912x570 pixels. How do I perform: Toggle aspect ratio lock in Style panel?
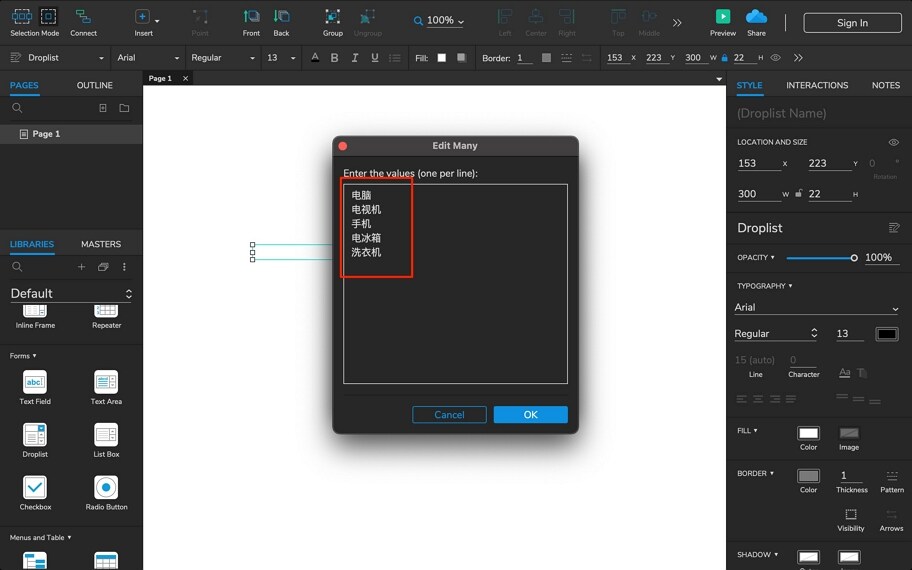pos(799,194)
